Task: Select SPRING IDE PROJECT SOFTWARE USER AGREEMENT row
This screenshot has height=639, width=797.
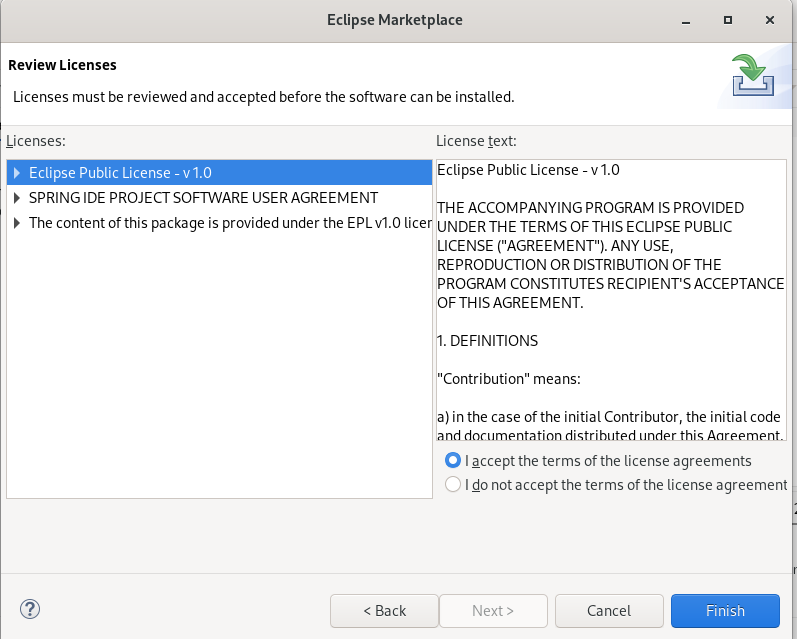Action: (x=220, y=198)
